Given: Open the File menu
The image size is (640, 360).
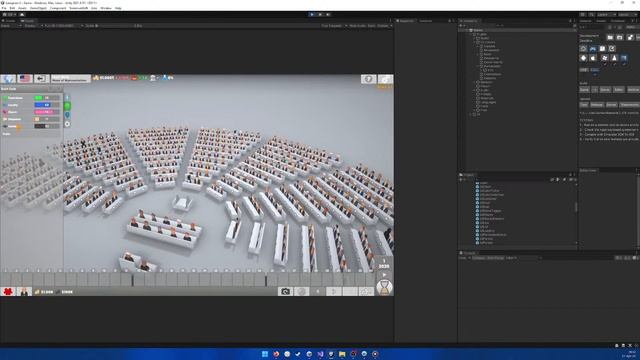Looking at the screenshot, I should tap(4, 8).
